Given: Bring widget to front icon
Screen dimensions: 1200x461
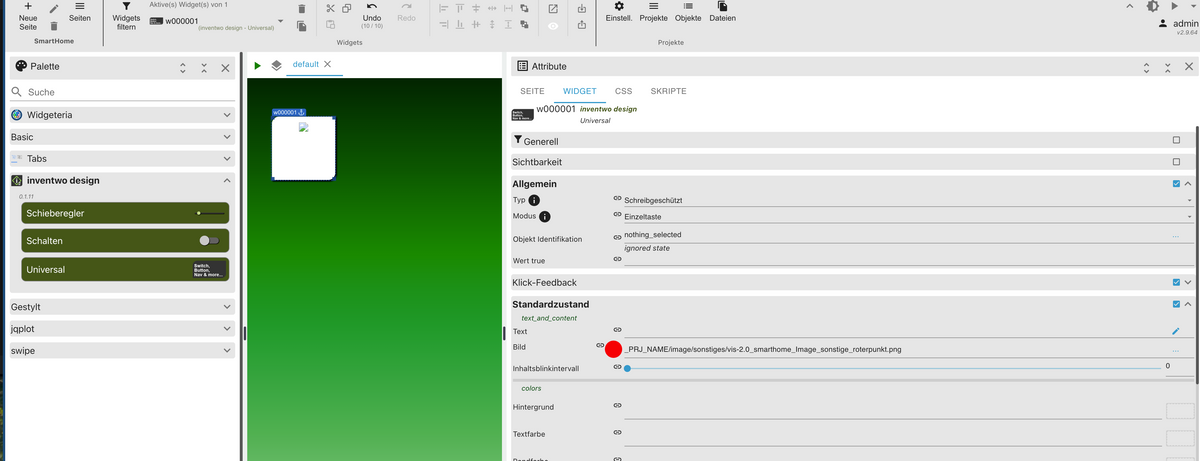Looking at the screenshot, I should click(525, 8).
